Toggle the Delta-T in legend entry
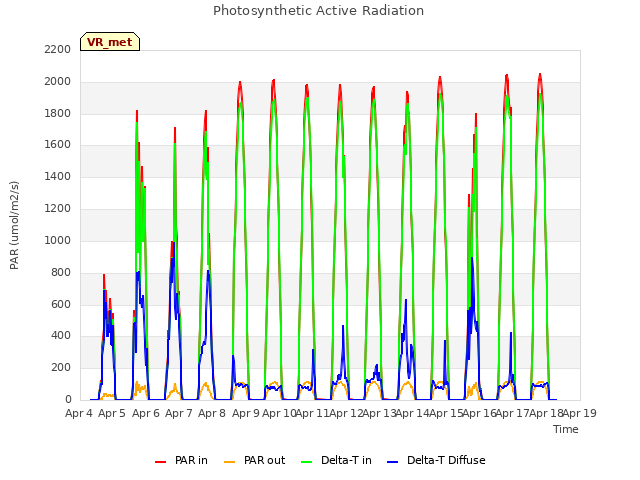The image size is (640, 480). click(336, 460)
